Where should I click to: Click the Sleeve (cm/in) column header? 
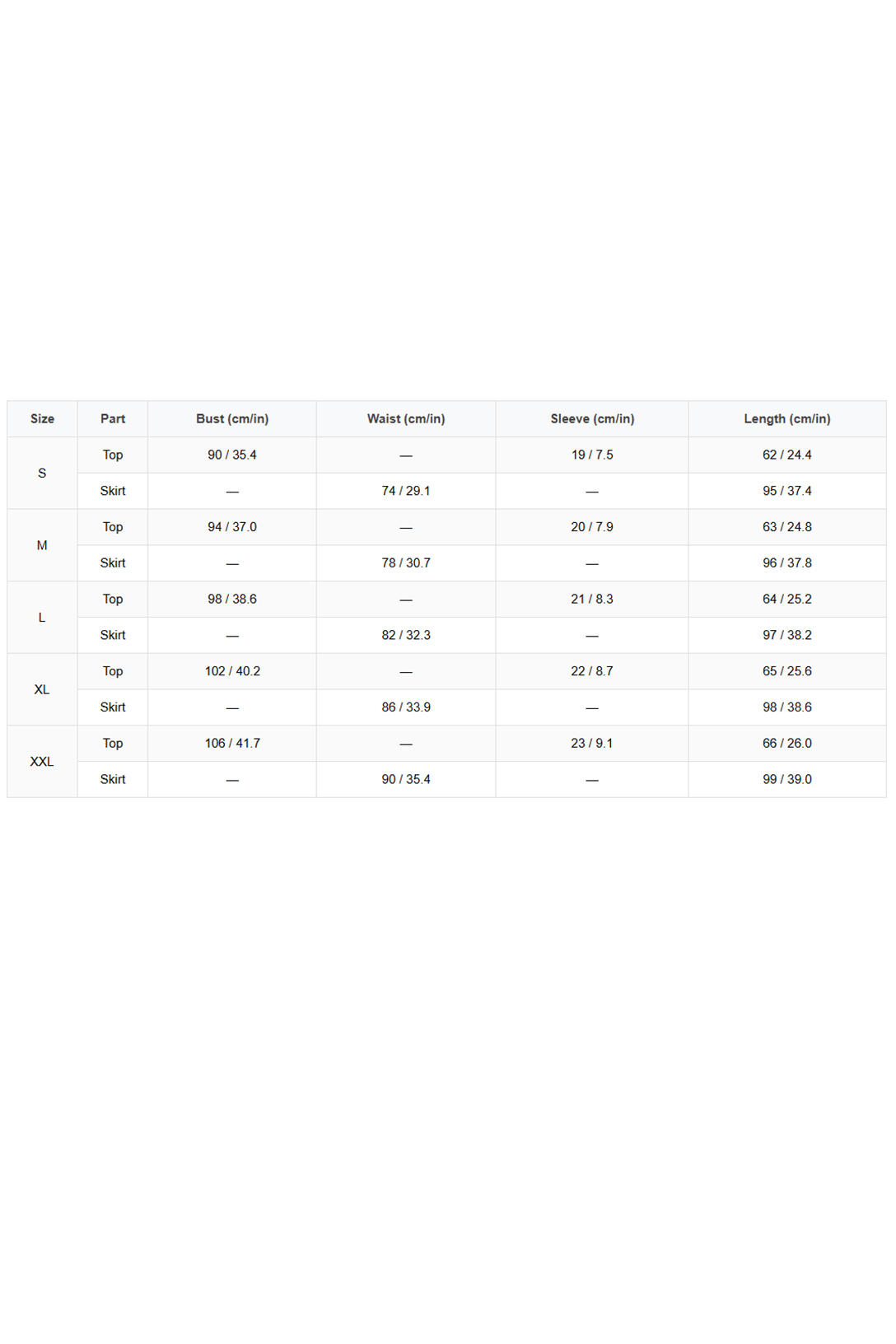[x=592, y=418]
